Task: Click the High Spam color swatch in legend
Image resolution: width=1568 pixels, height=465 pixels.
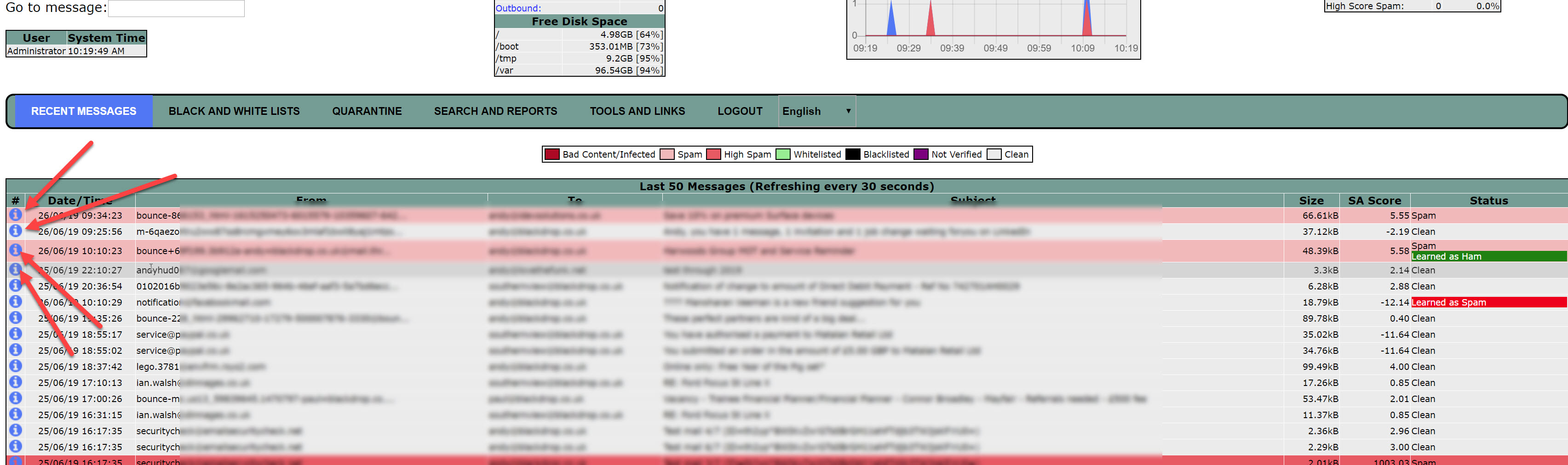Action: (x=713, y=154)
